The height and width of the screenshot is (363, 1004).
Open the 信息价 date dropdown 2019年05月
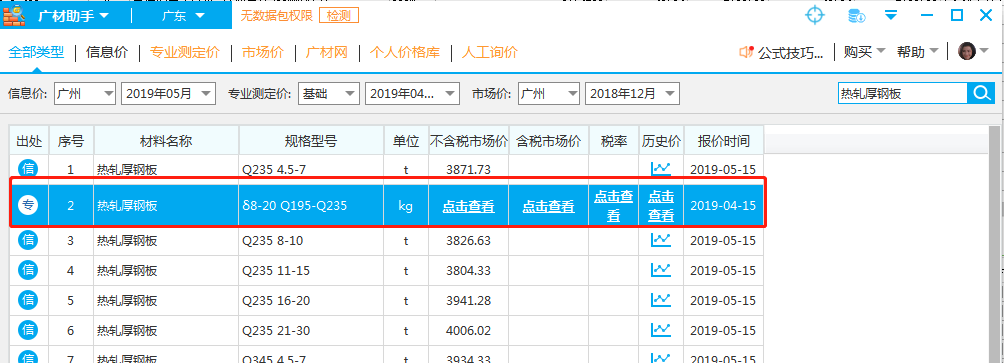168,93
